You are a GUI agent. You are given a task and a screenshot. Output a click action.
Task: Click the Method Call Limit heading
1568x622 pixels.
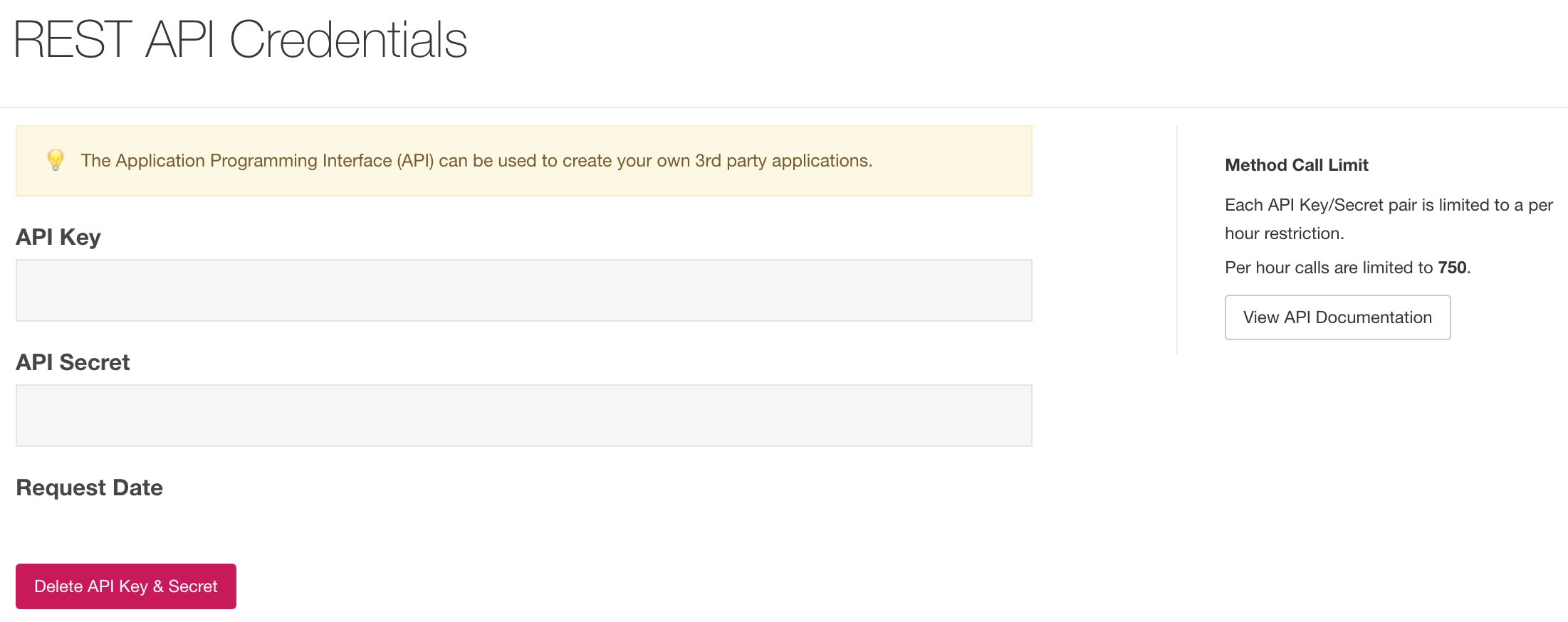coord(1296,164)
